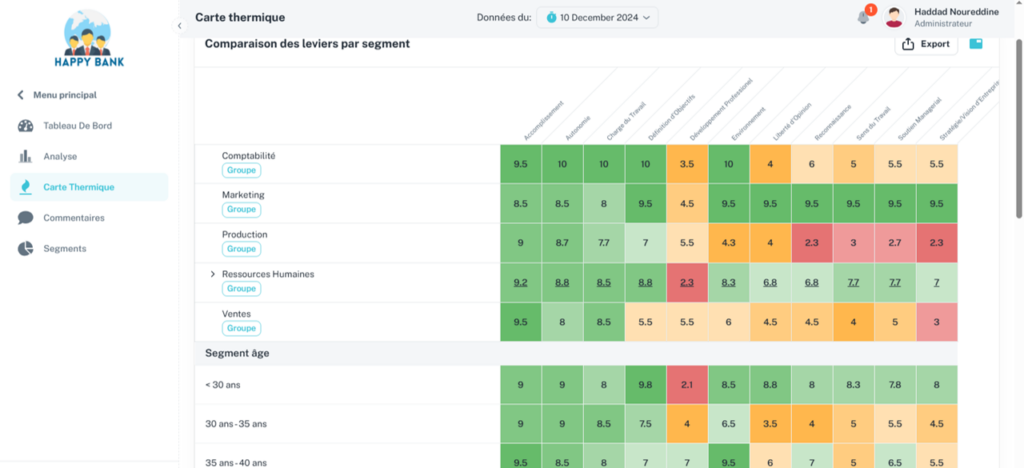
Task: Collapse the sidebar with chevron handle
Action: [x=179, y=26]
